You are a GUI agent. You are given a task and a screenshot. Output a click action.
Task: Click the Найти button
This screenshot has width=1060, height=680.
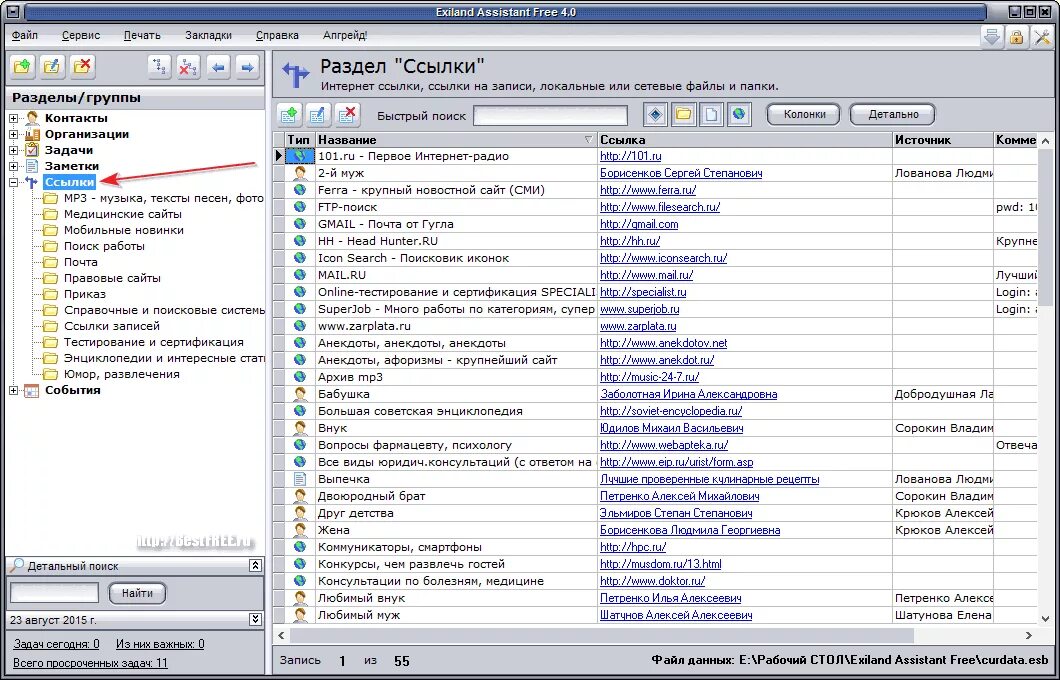pos(137,593)
